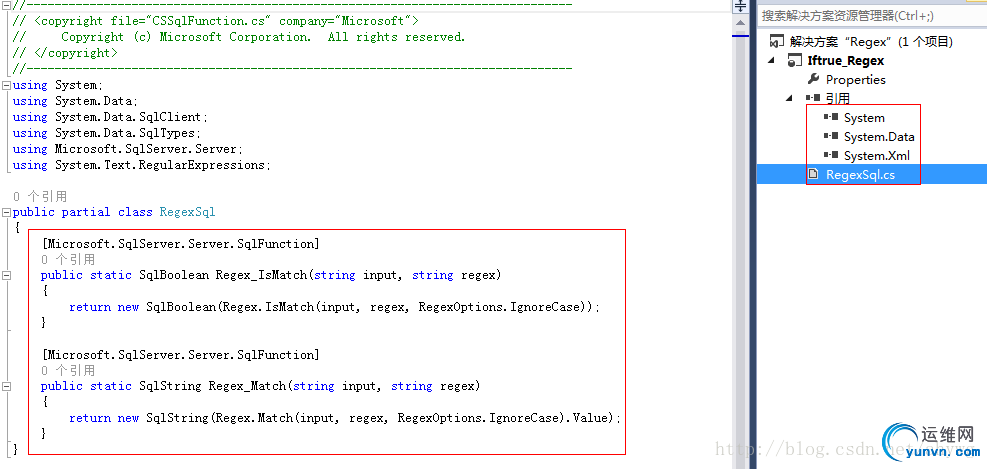Select the reference icon next to System.Data
The width and height of the screenshot is (987, 469).
click(831, 136)
